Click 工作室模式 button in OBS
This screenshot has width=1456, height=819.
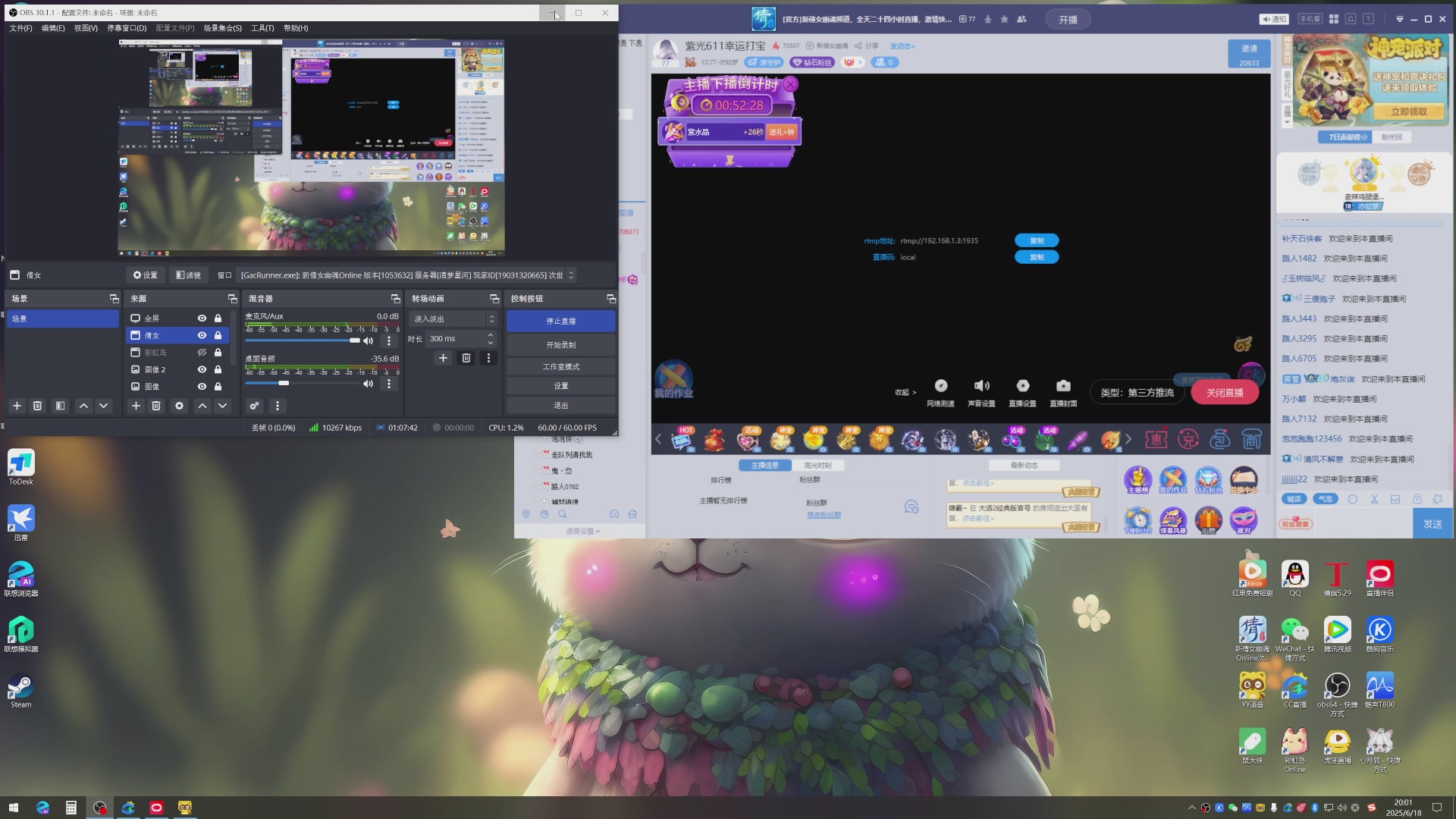coord(561,367)
